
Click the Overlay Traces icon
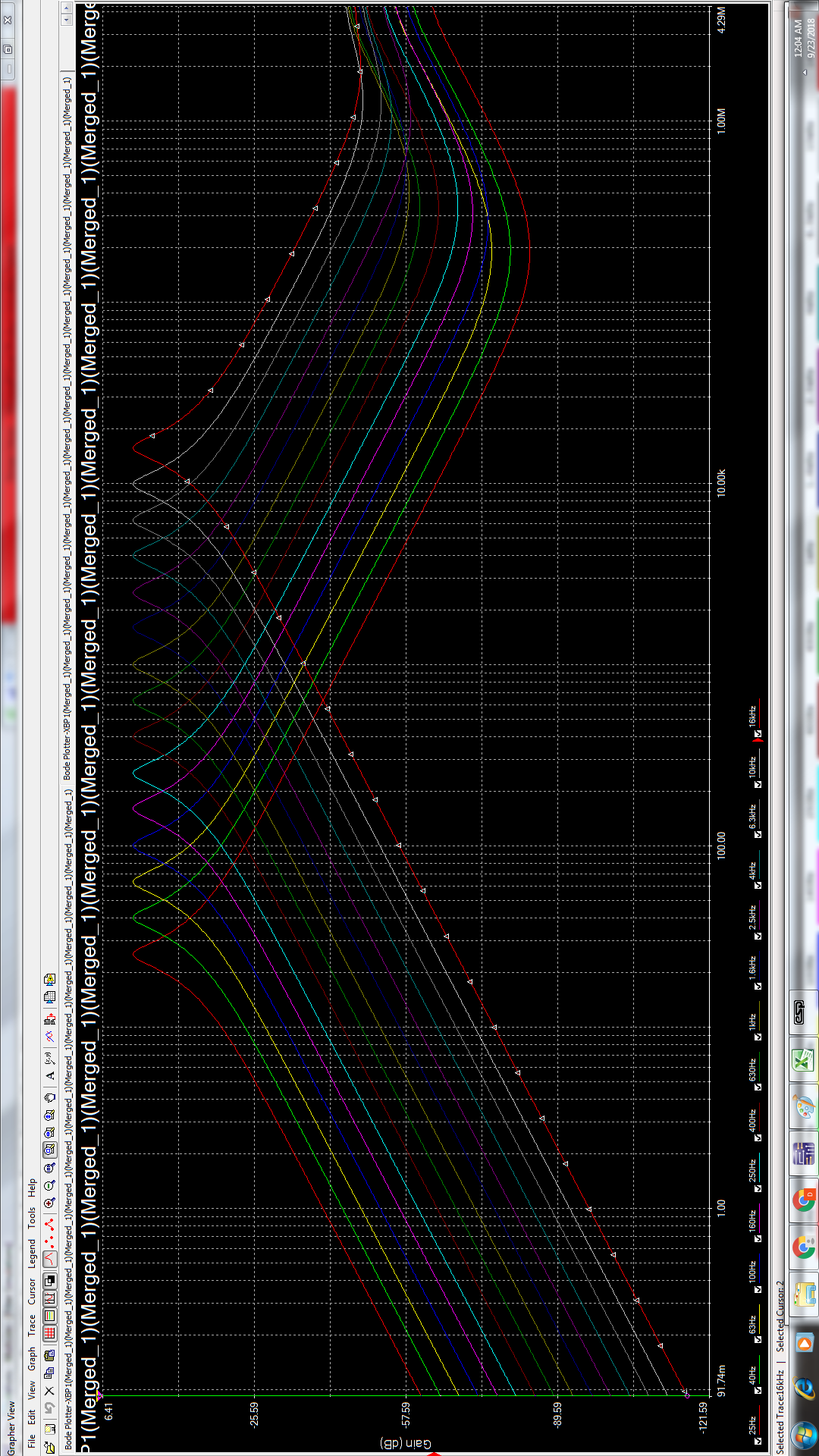49,1036
